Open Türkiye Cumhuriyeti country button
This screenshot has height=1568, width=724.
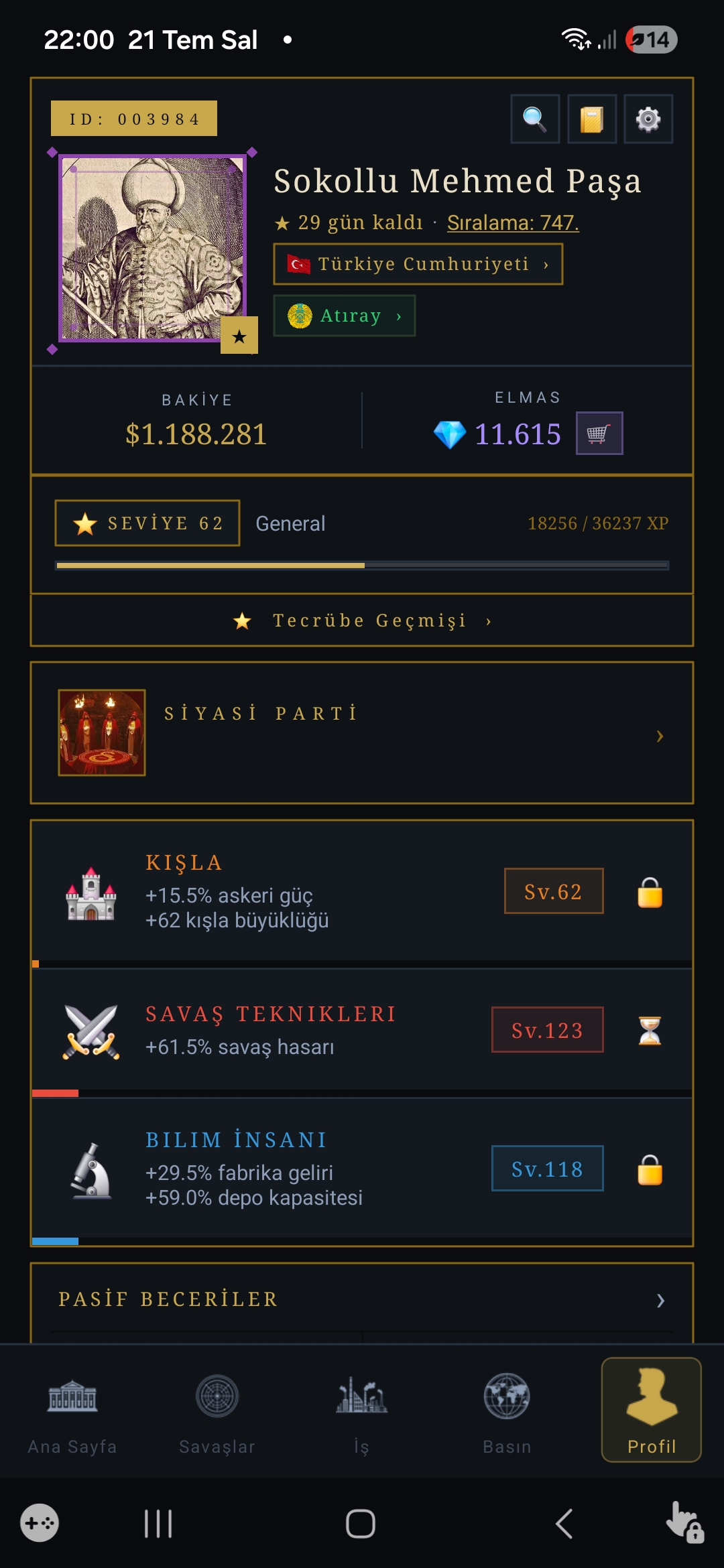418,264
